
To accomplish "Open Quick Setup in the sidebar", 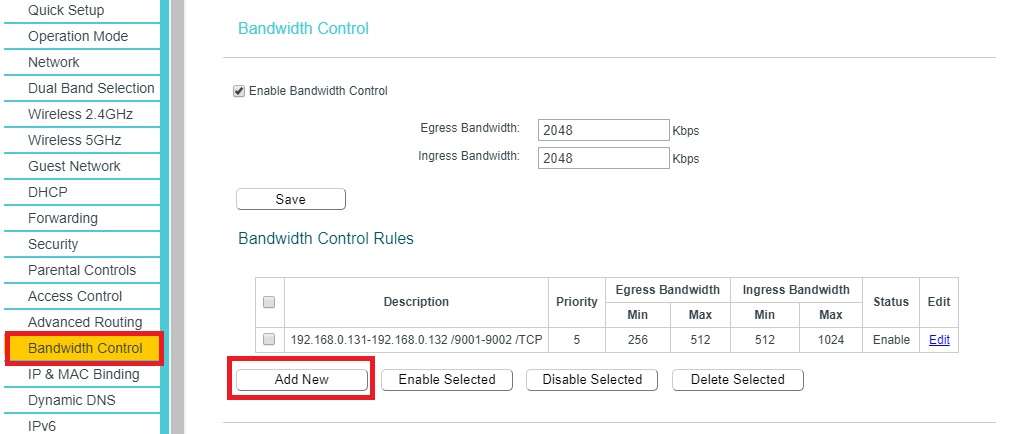I will coord(66,10).
